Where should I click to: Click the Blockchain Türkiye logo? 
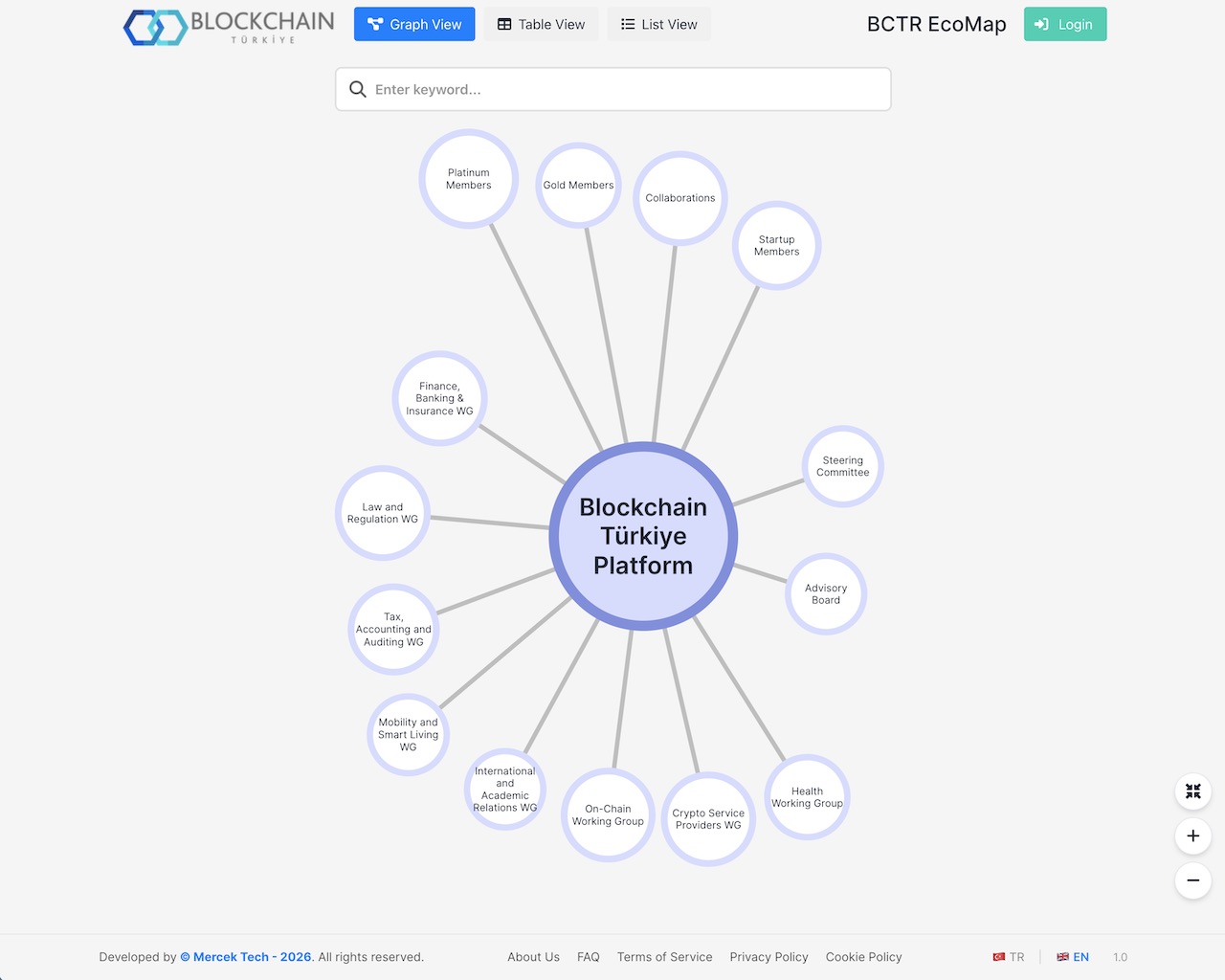click(230, 27)
